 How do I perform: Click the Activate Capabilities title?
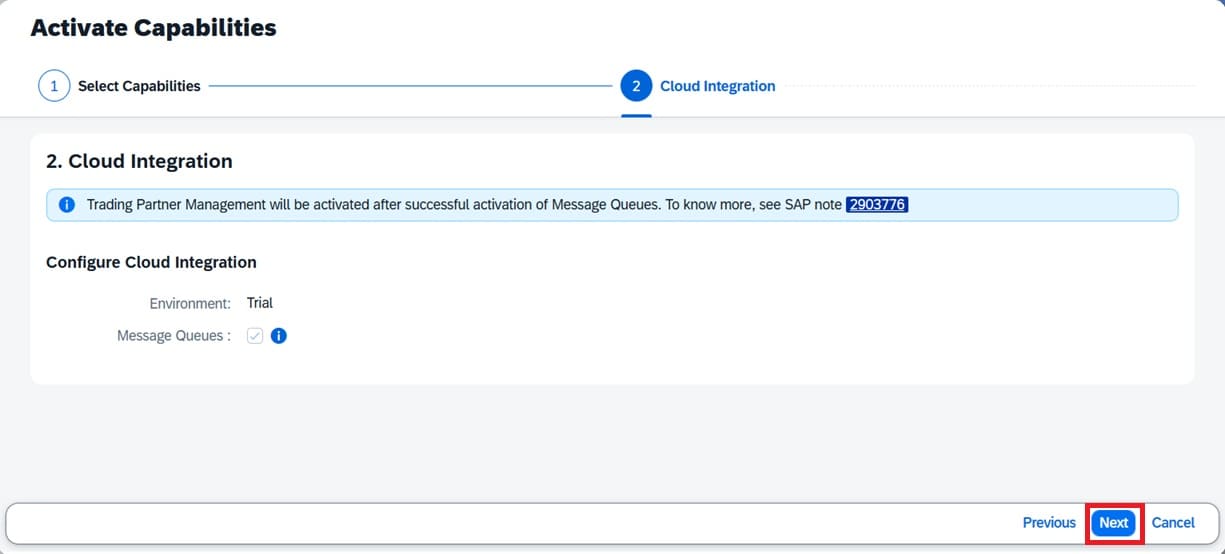point(153,28)
